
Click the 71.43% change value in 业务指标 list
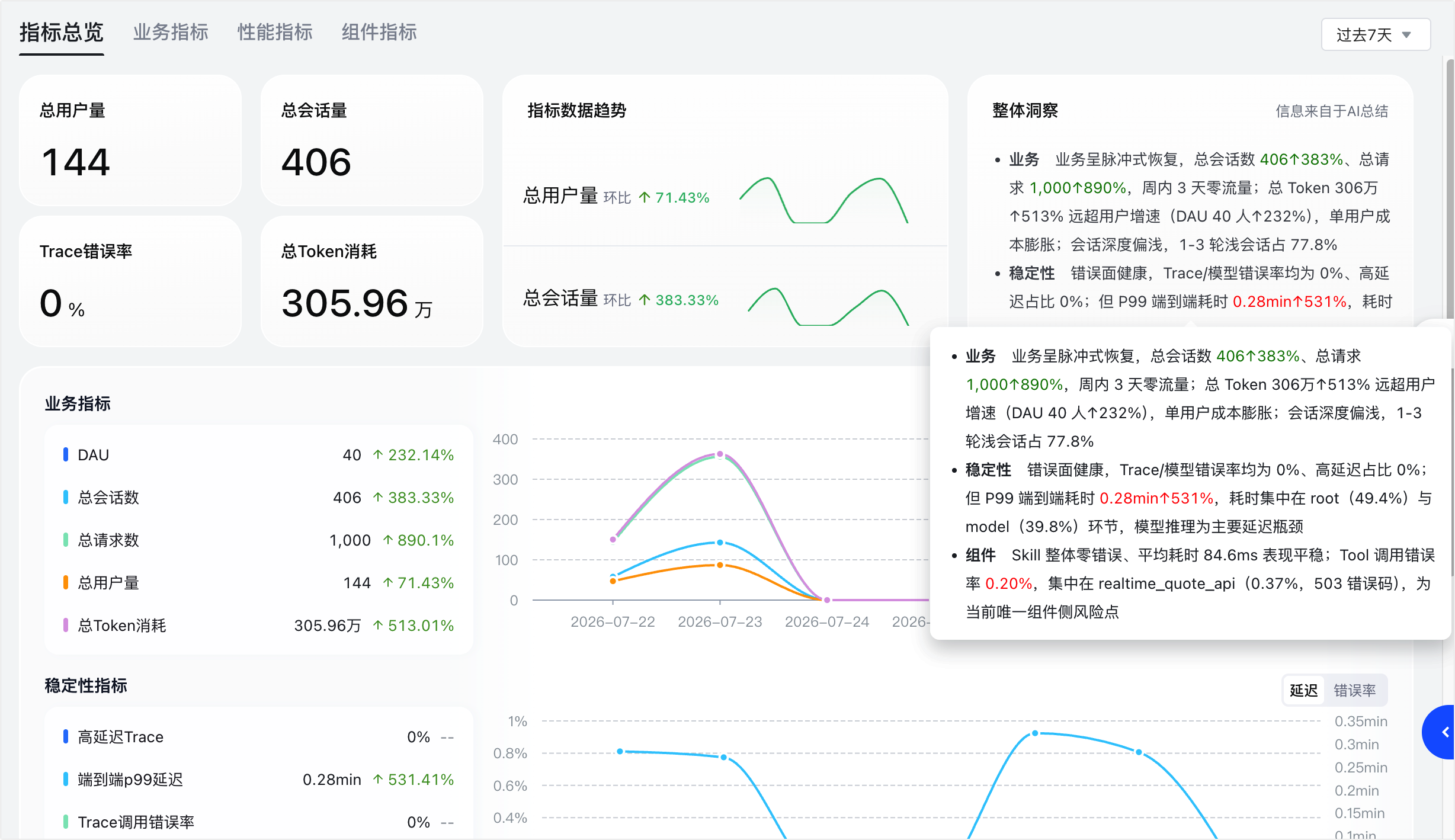pyautogui.click(x=425, y=583)
